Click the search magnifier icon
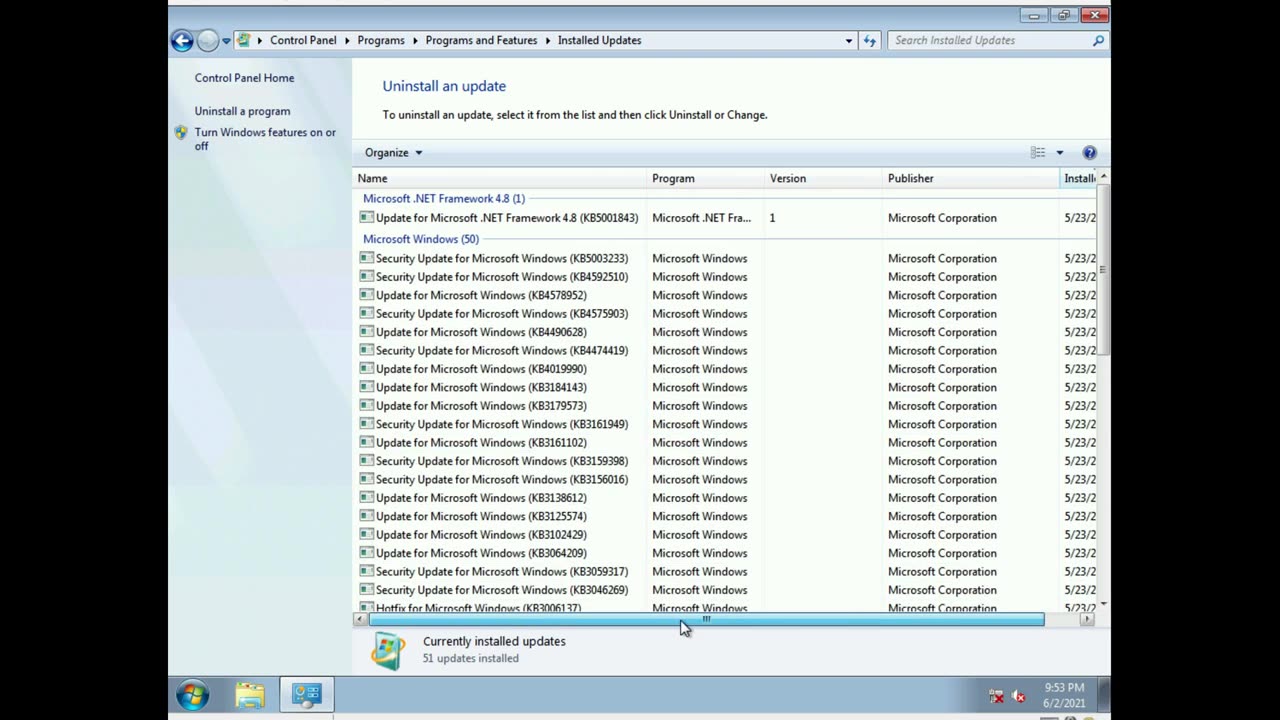The width and height of the screenshot is (1280, 720). [x=1098, y=41]
